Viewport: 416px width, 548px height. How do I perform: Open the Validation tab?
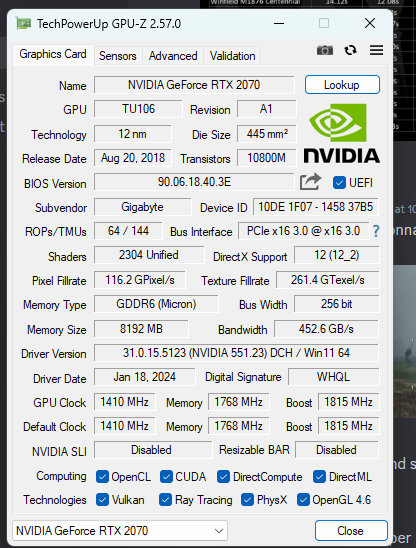click(x=232, y=56)
